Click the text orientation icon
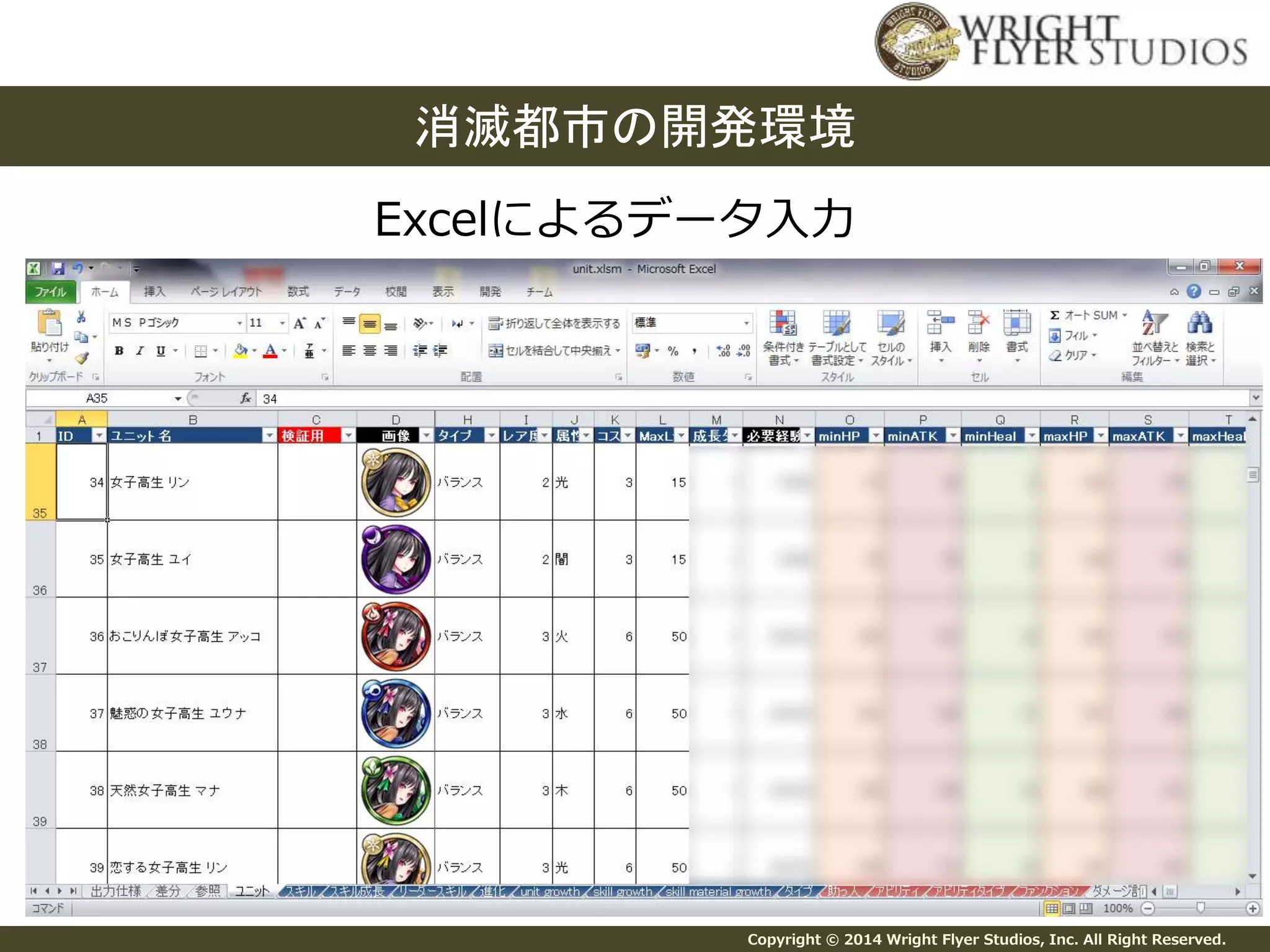The image size is (1270, 952). [420, 323]
